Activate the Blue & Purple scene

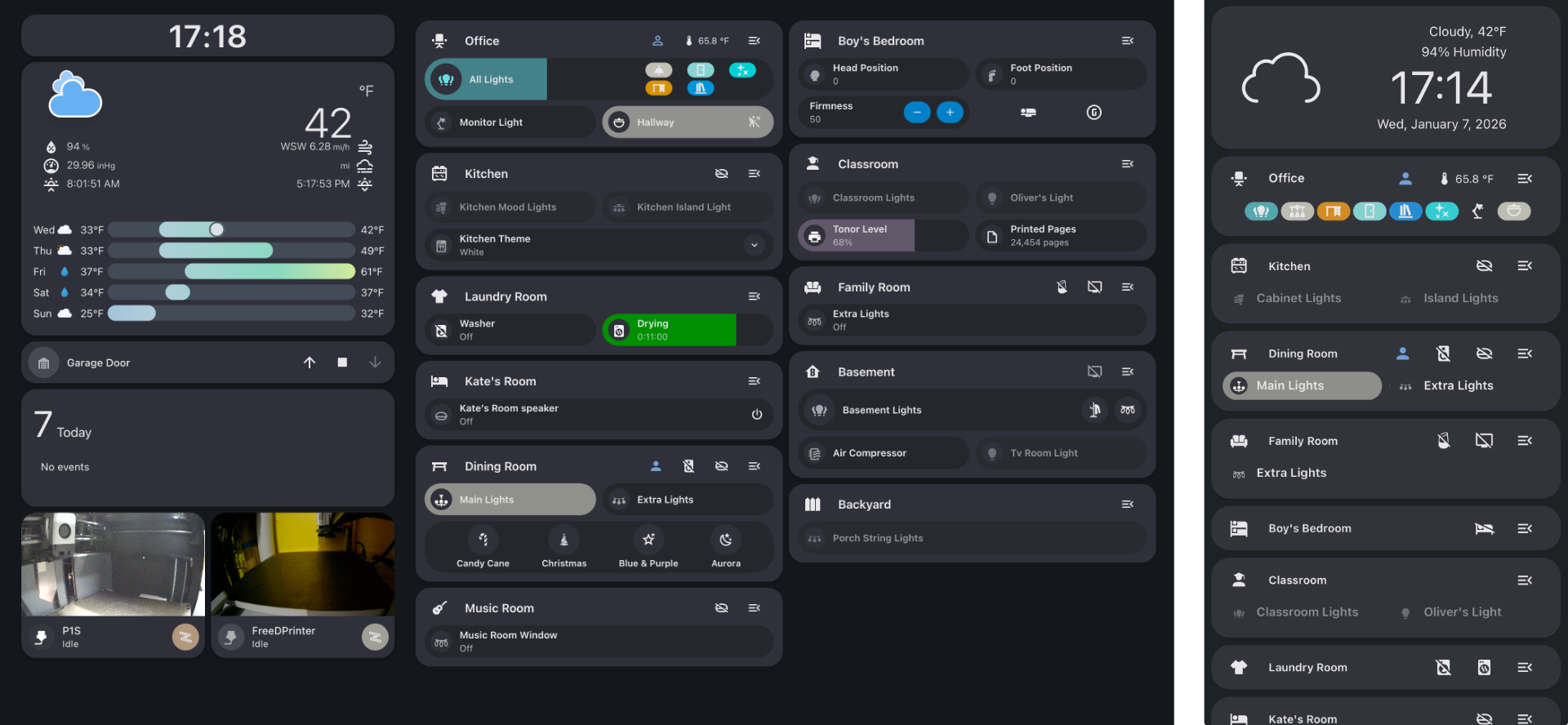[x=648, y=548]
